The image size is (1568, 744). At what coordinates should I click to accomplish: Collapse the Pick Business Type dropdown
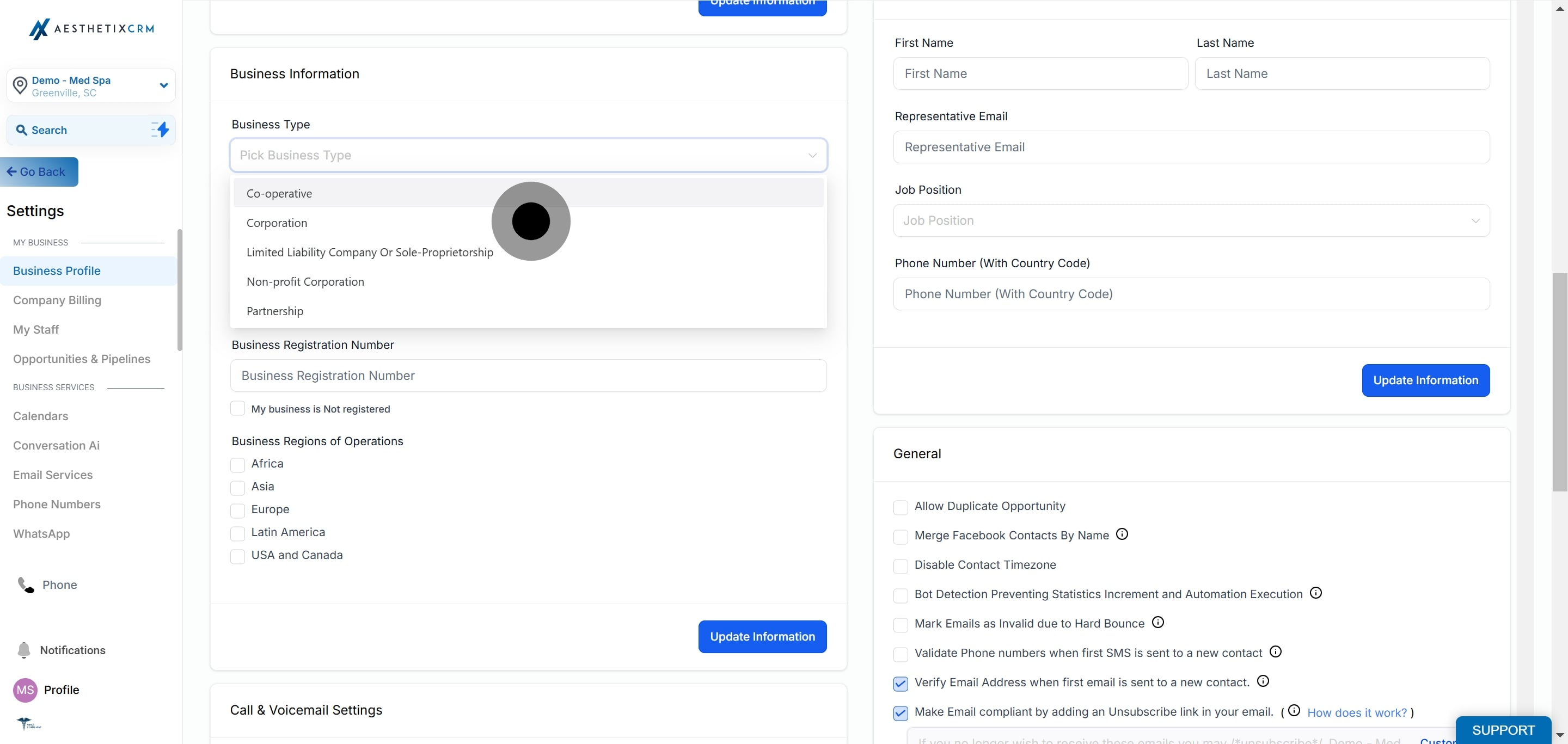point(812,156)
